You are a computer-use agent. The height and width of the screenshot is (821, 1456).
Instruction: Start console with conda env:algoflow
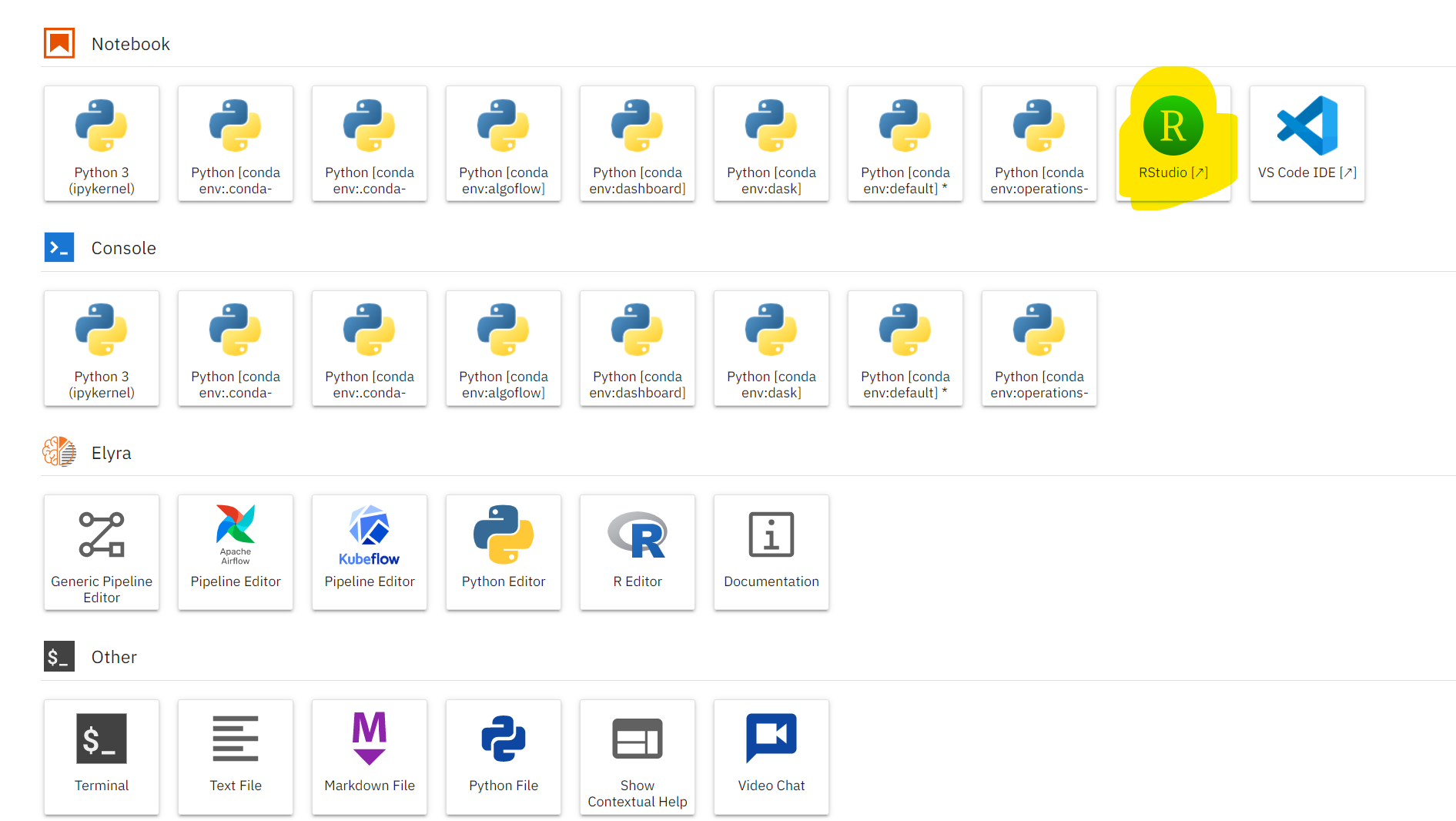(504, 348)
